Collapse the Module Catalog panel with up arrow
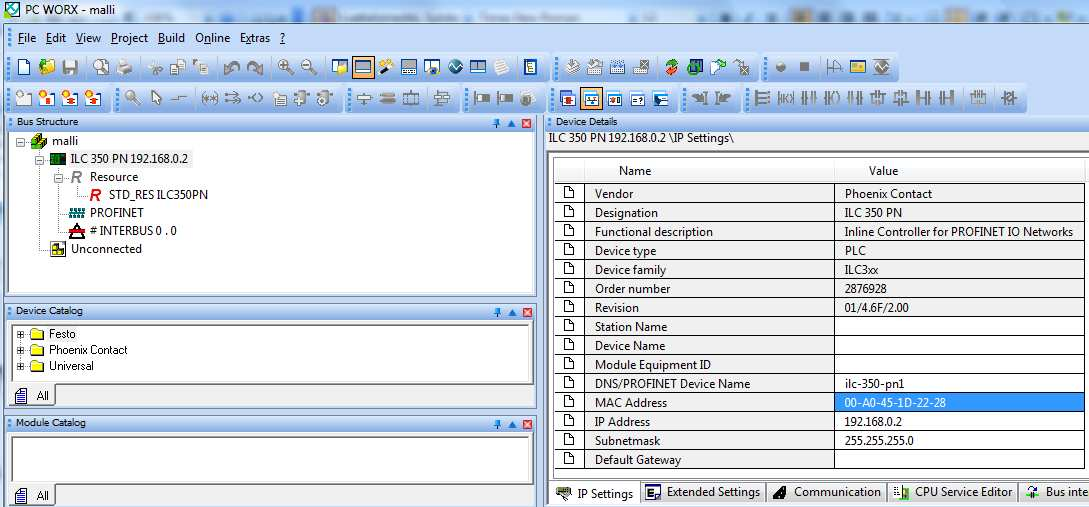This screenshot has width=1089, height=507. [512, 424]
